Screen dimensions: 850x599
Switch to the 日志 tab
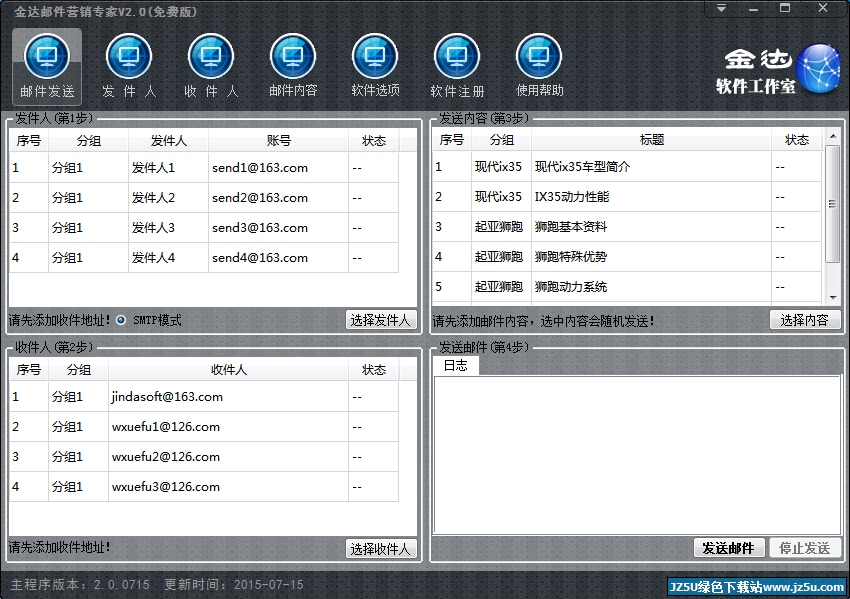tap(456, 366)
